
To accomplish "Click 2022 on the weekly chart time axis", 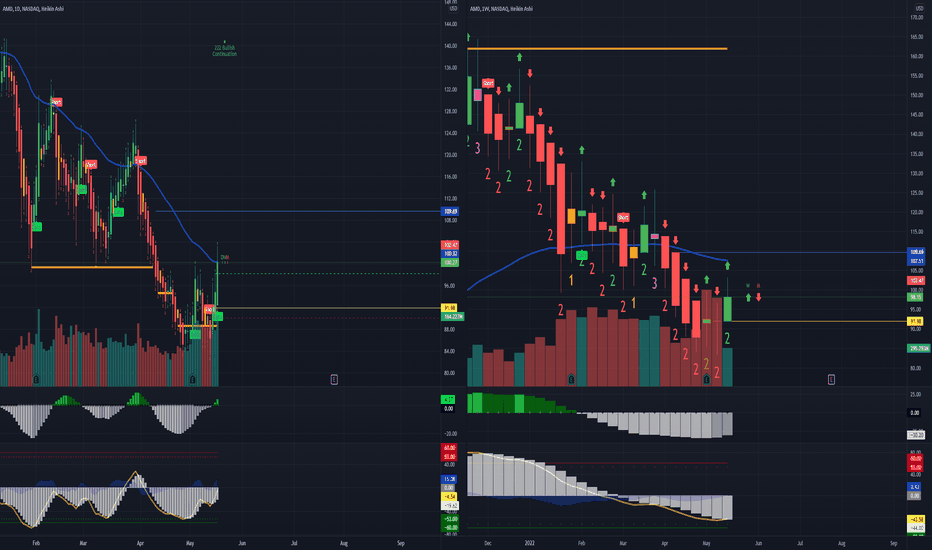I will (530, 543).
